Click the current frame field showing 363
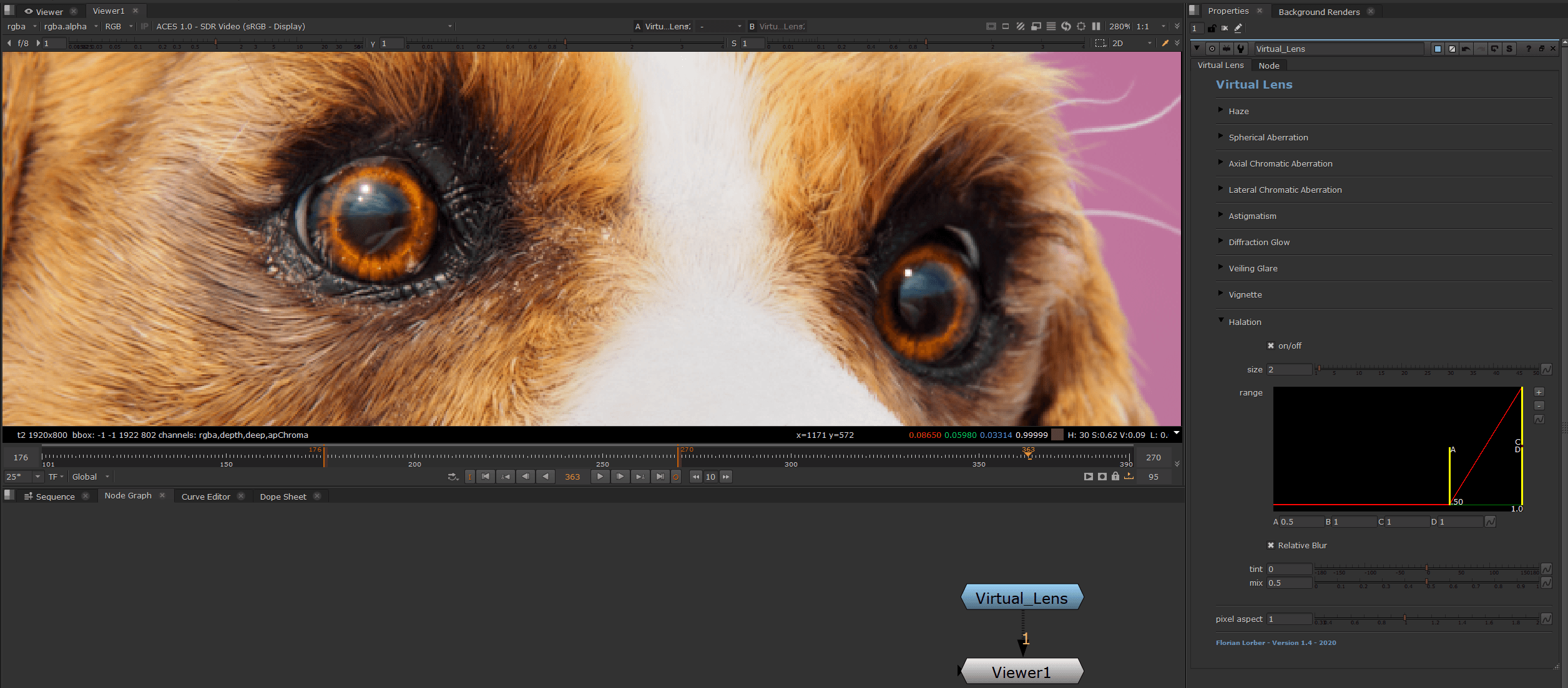The image size is (1568, 688). (571, 477)
